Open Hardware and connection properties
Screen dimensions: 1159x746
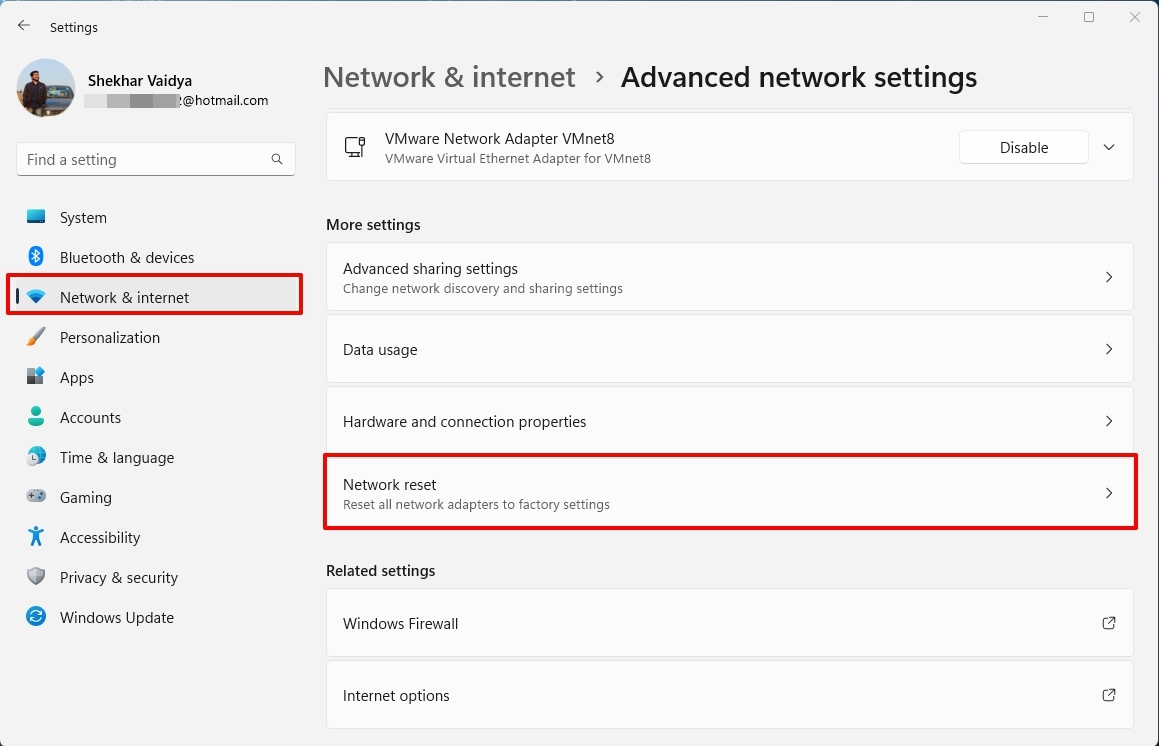730,421
